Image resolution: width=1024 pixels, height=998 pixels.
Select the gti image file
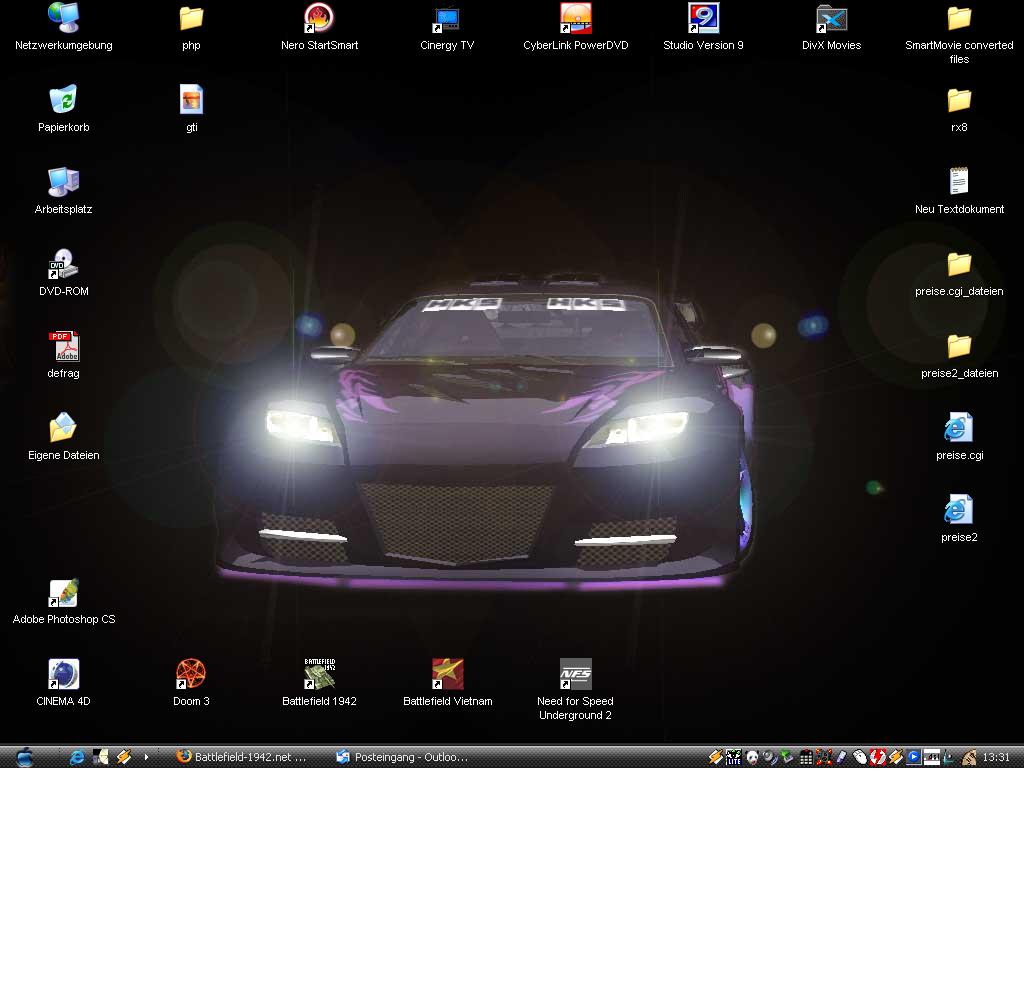pos(191,109)
